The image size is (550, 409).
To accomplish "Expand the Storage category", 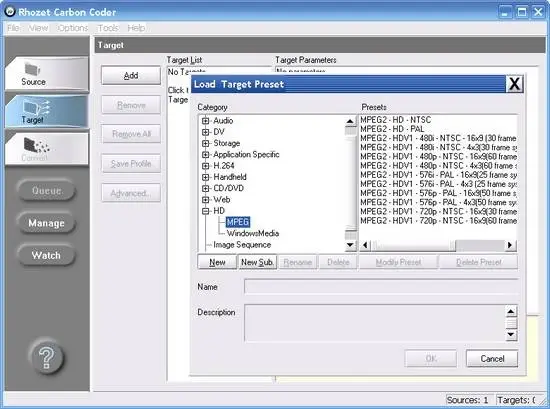I will pos(206,143).
